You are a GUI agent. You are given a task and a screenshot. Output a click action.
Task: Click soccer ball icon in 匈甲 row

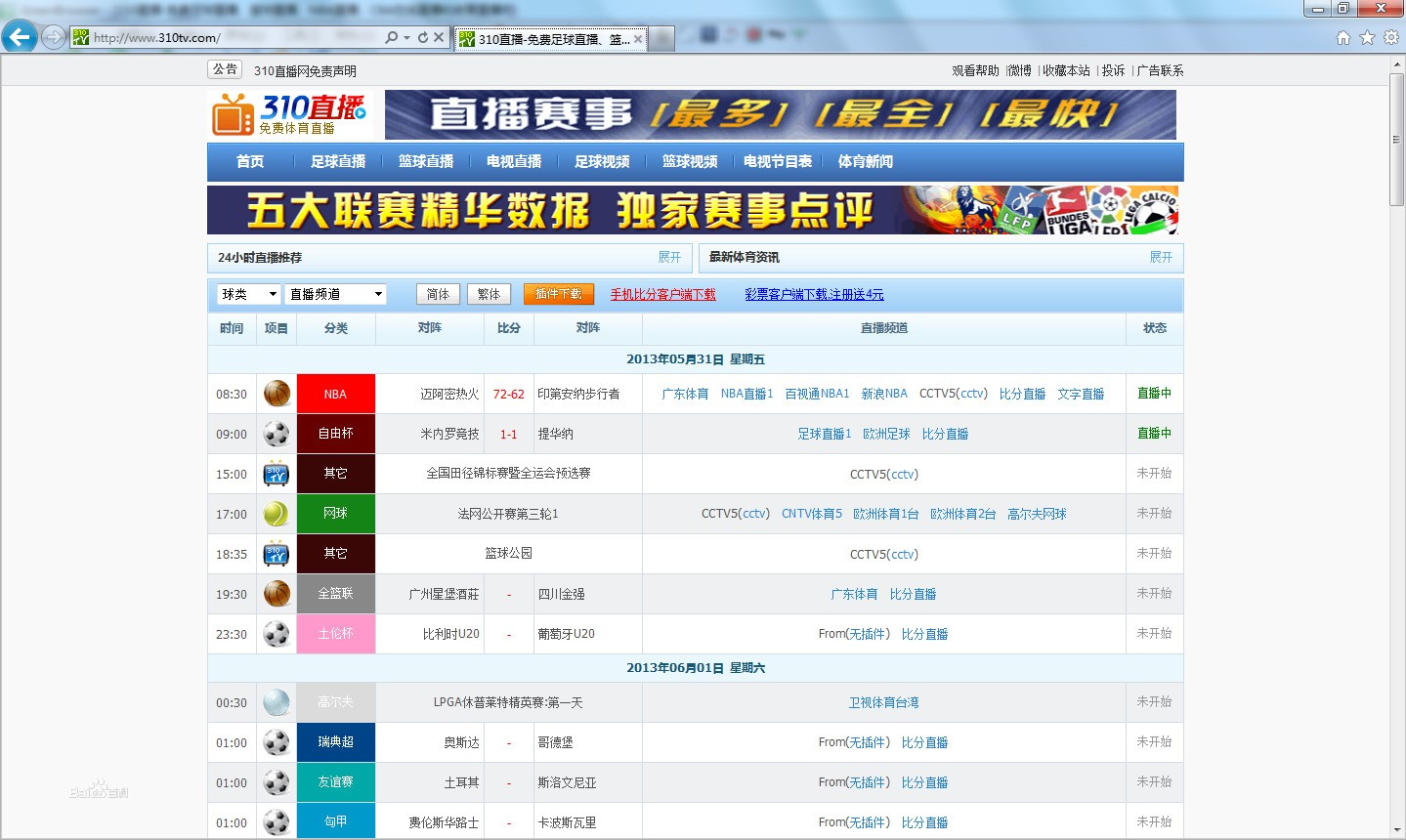(x=277, y=822)
